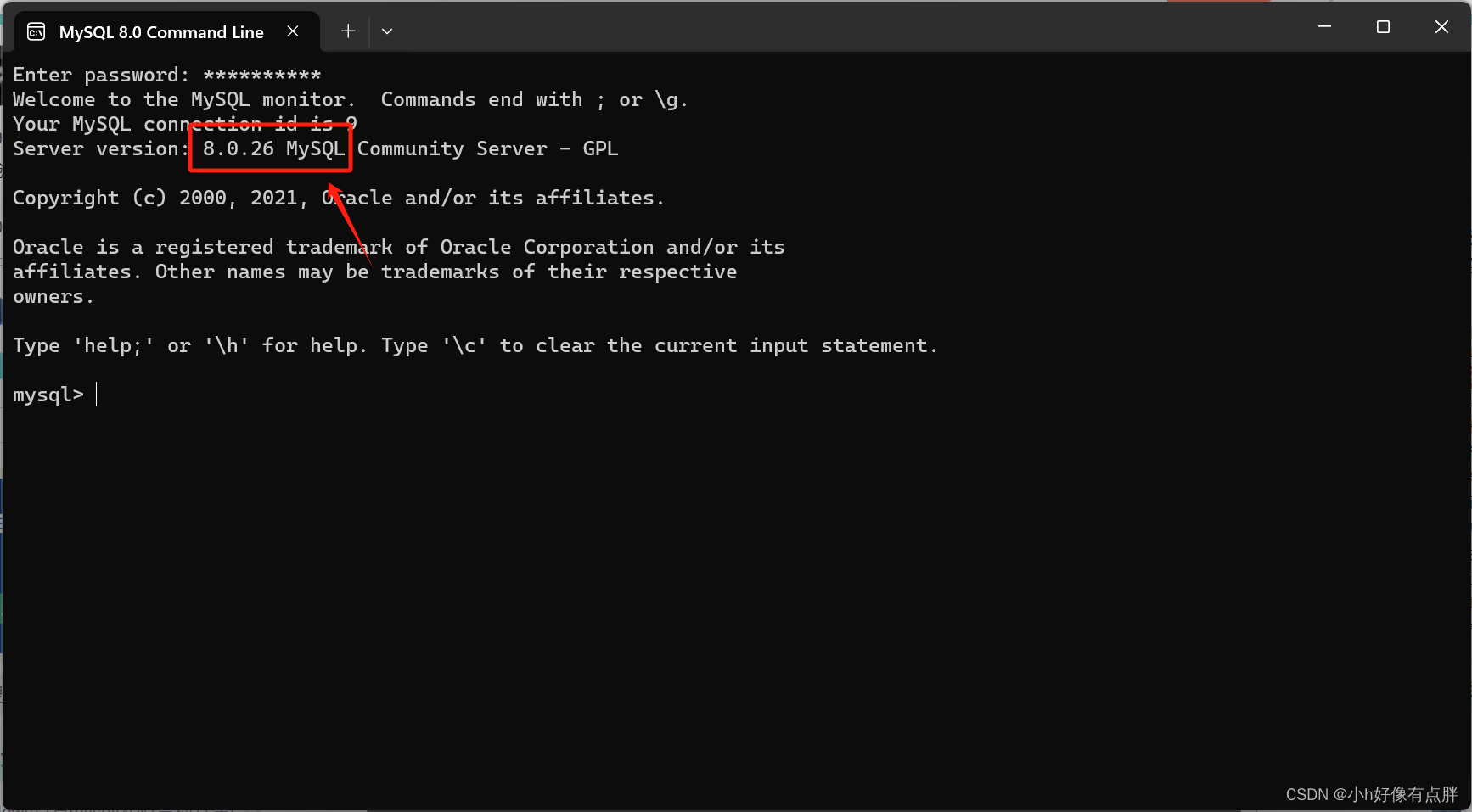Minimize the terminal window
1472x812 pixels.
[x=1324, y=27]
